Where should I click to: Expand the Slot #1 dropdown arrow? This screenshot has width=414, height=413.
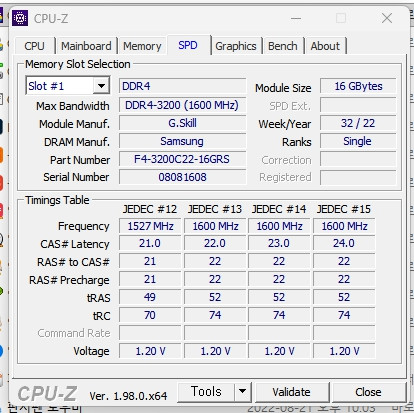[x=101, y=86]
